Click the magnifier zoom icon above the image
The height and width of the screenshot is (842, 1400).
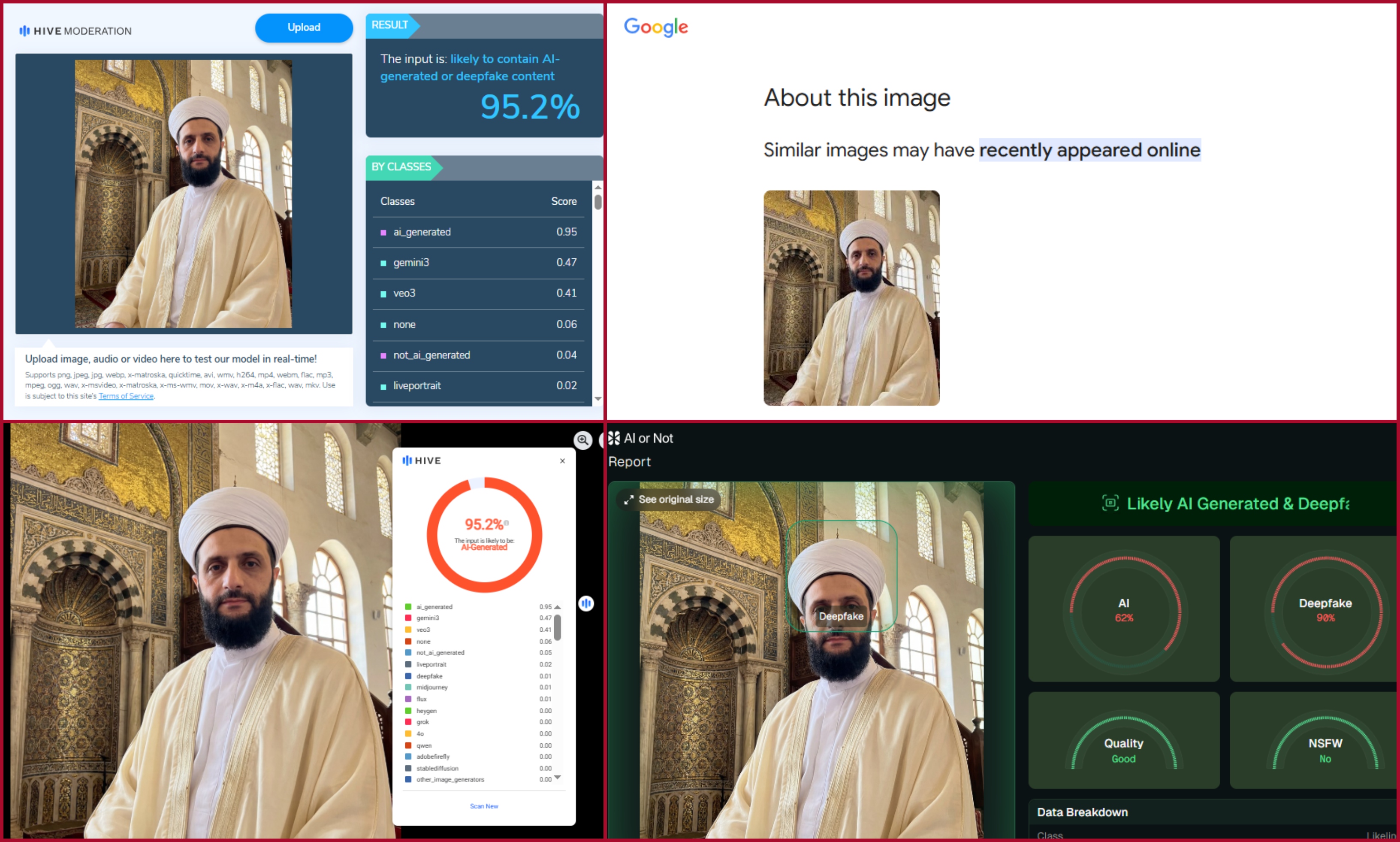[582, 440]
